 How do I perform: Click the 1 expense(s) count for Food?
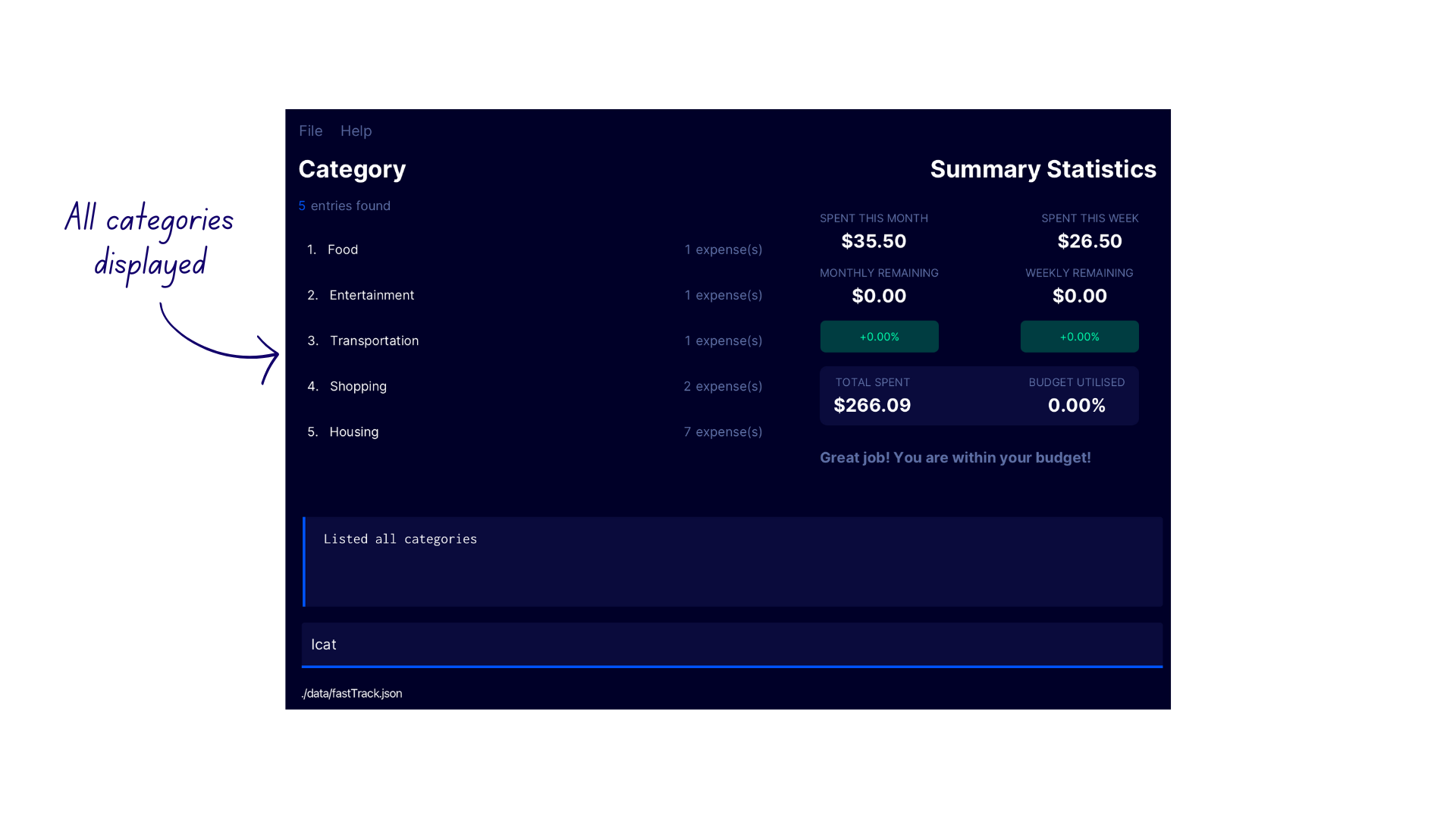point(723,249)
